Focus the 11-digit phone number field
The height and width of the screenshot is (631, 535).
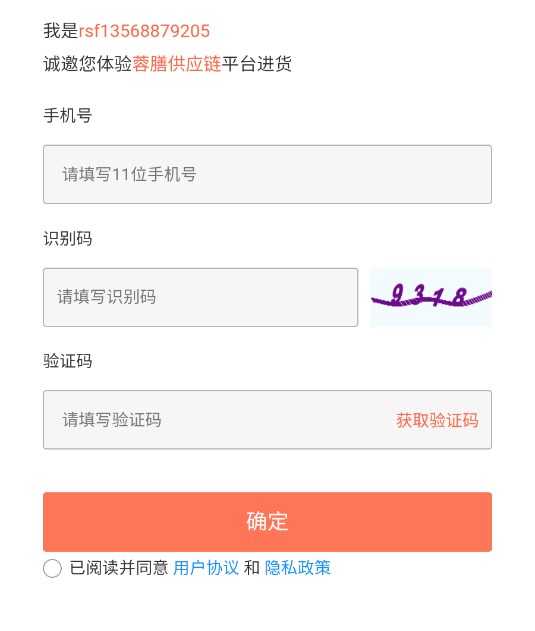(267, 174)
